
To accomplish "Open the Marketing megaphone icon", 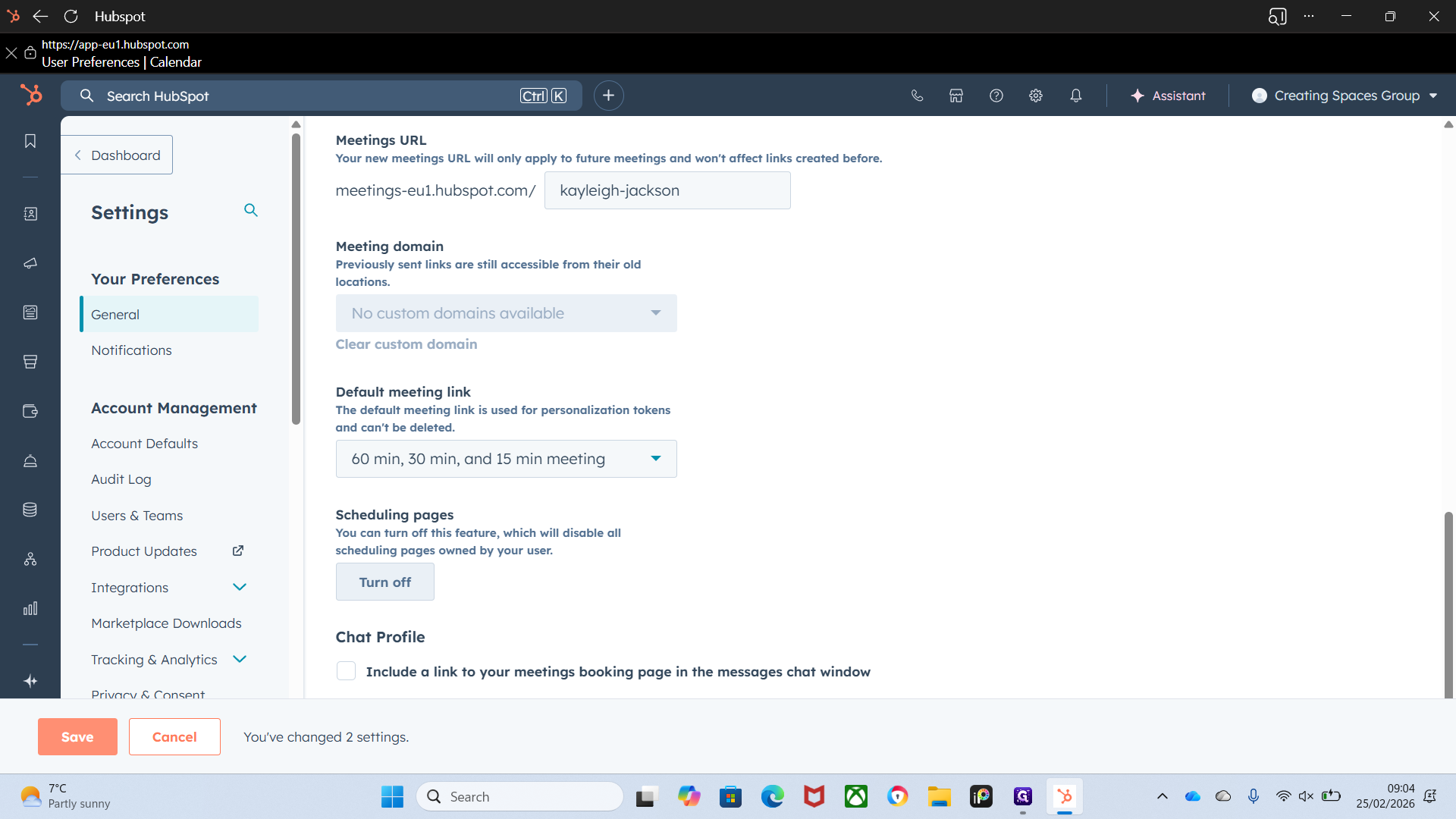I will click(x=30, y=263).
